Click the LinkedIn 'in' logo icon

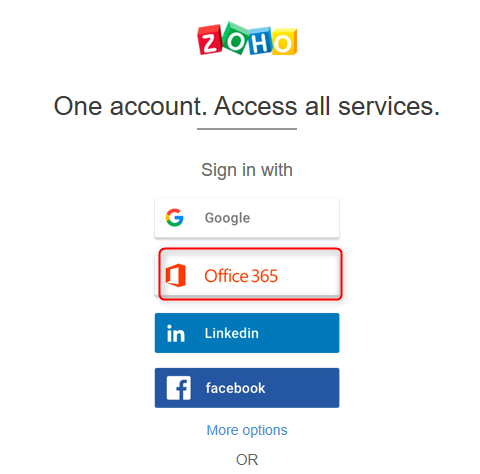click(176, 333)
